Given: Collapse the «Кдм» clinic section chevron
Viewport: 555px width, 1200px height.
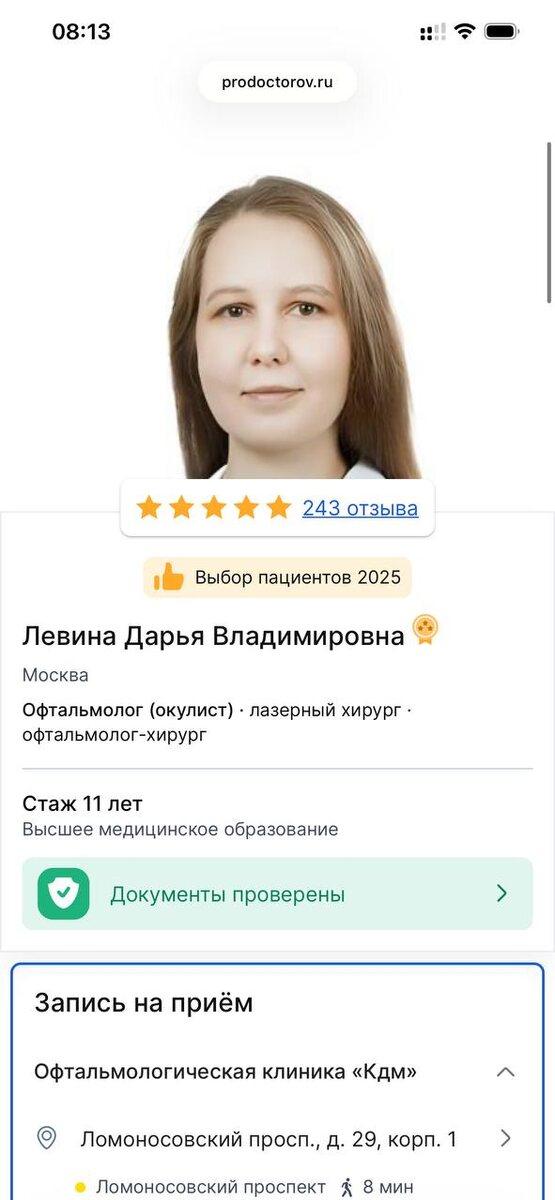Looking at the screenshot, I should (506, 1072).
